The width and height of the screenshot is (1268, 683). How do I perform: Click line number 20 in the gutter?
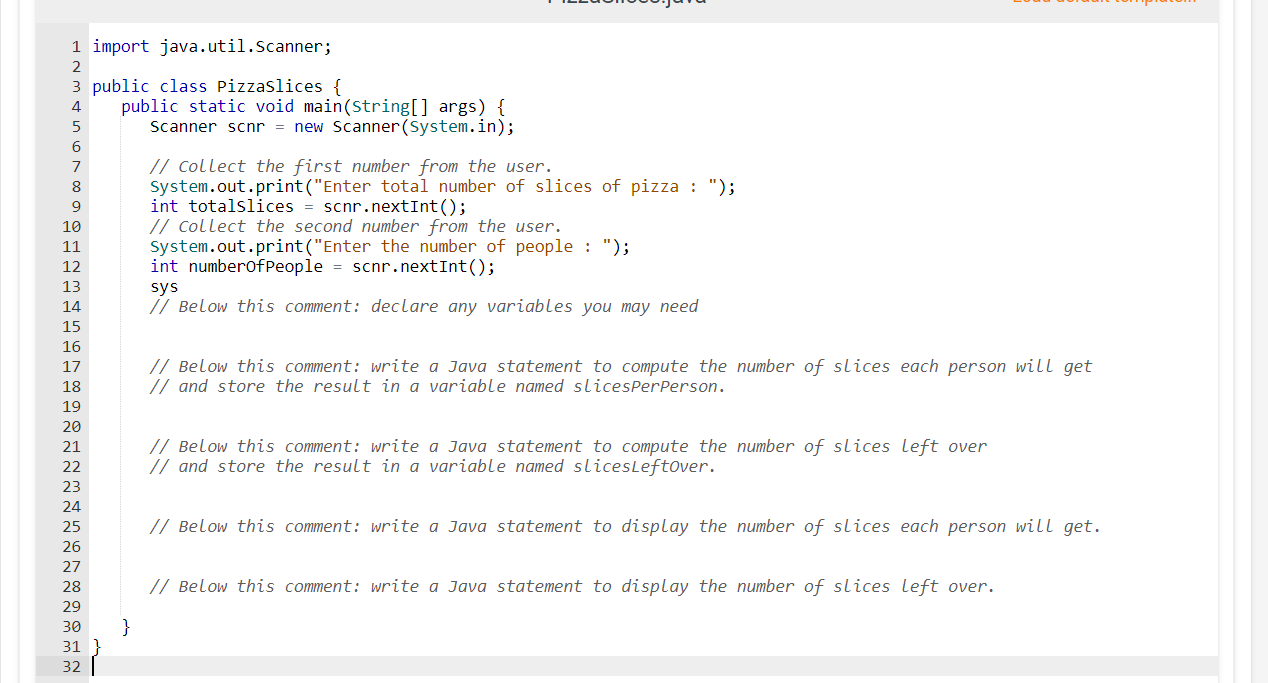(x=71, y=426)
